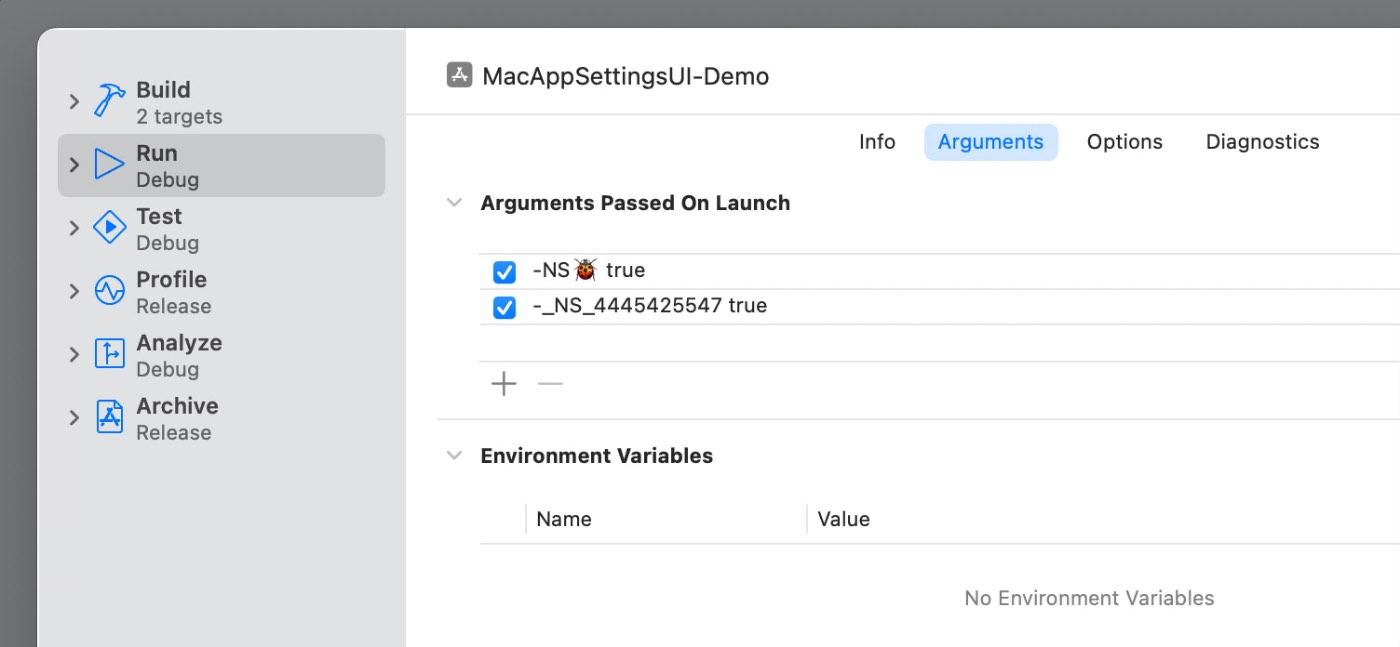
Task: Click the Profile waveform icon
Action: [x=109, y=291]
